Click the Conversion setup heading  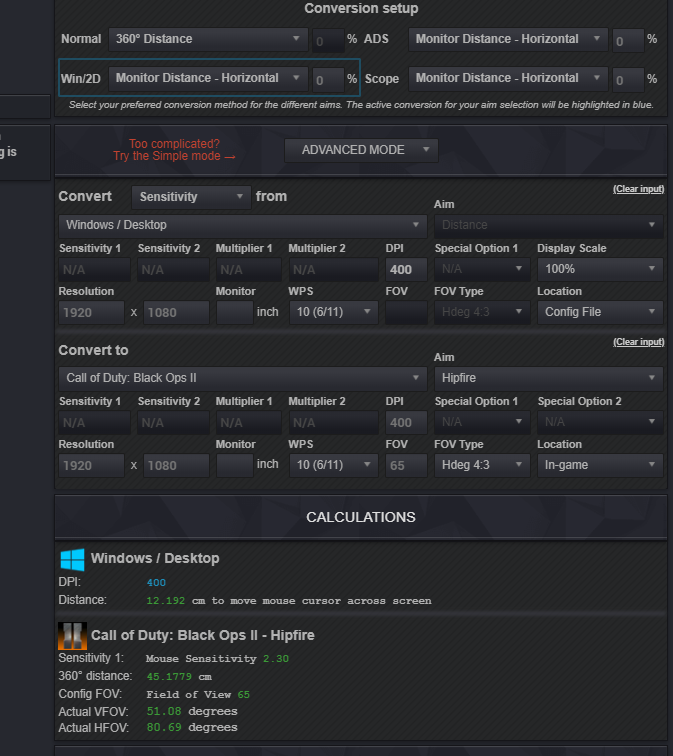361,8
